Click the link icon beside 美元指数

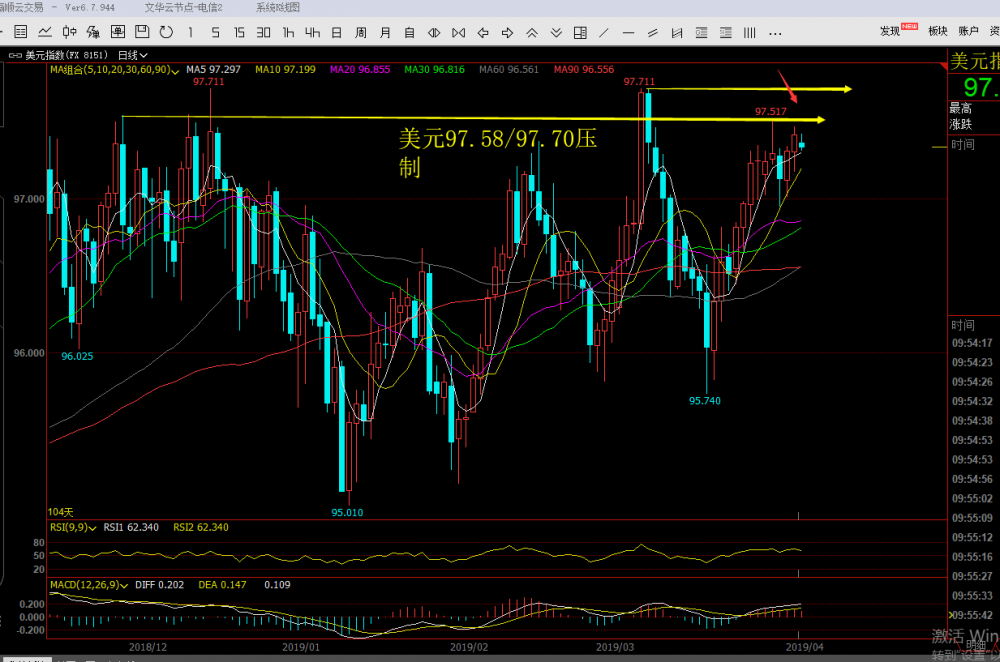pos(15,55)
